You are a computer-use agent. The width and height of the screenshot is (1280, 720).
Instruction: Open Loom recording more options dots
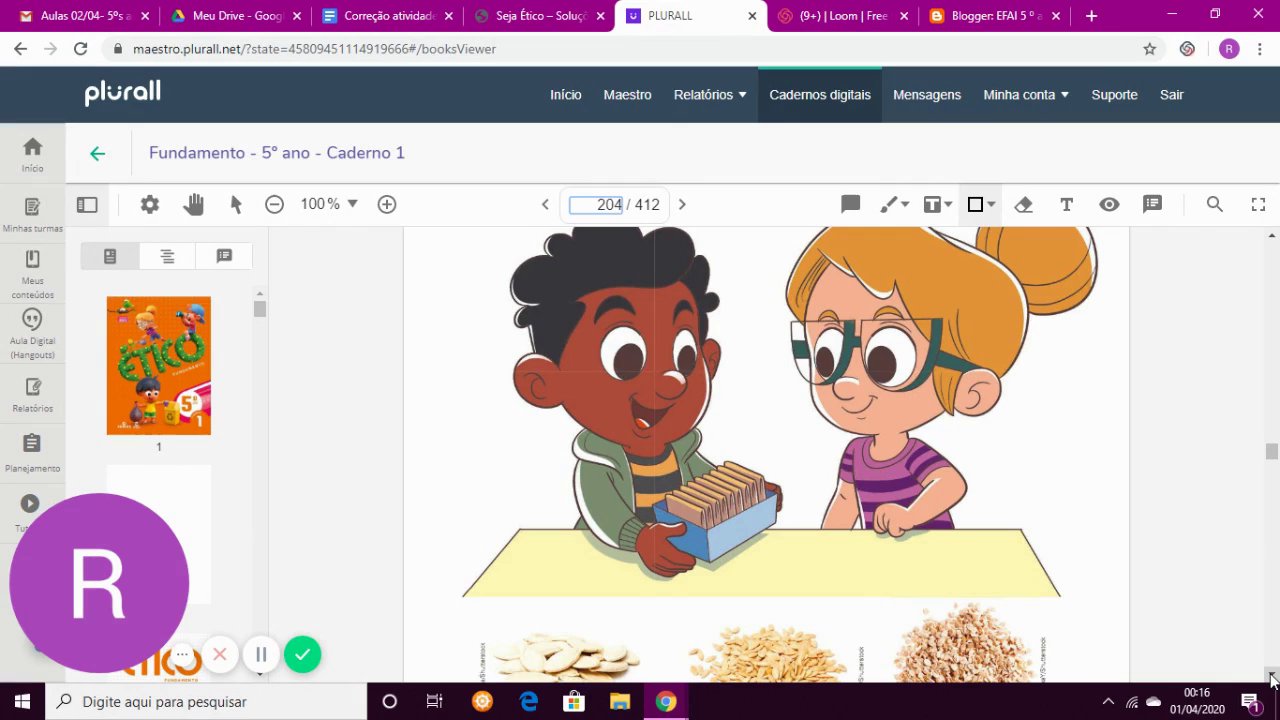(x=182, y=654)
